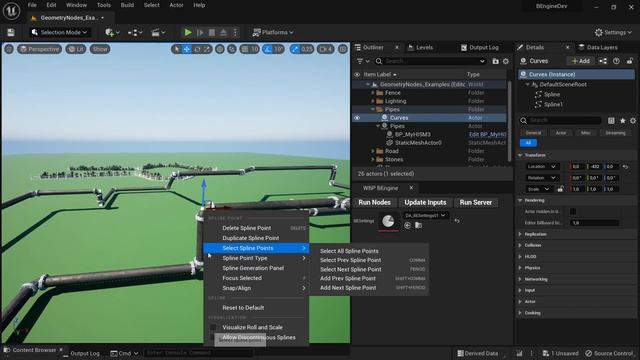Open the Add content quick-add icon

tap(112, 32)
